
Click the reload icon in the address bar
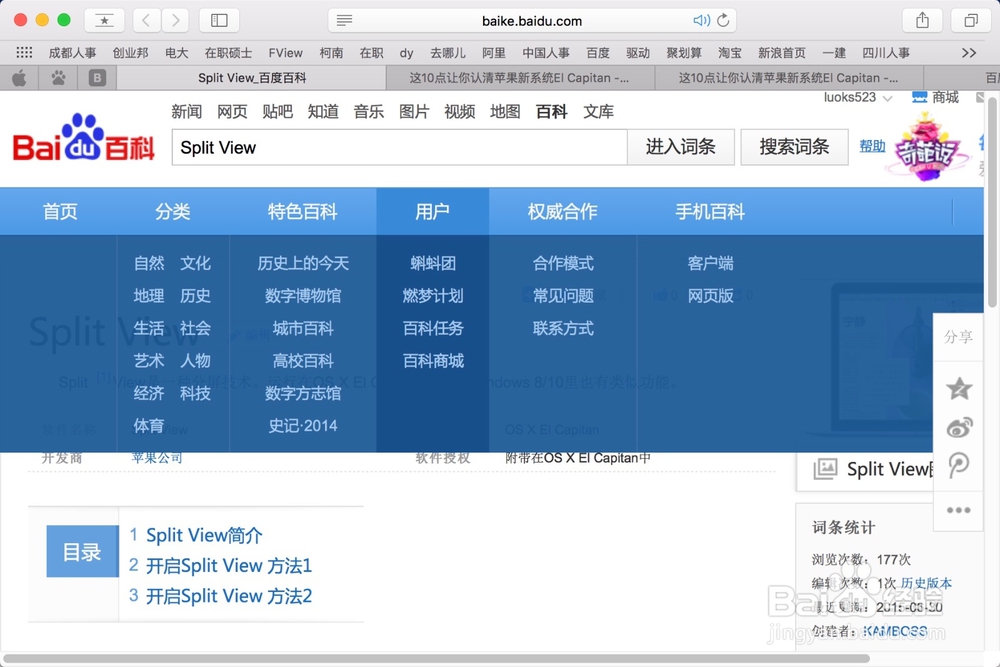tap(723, 20)
